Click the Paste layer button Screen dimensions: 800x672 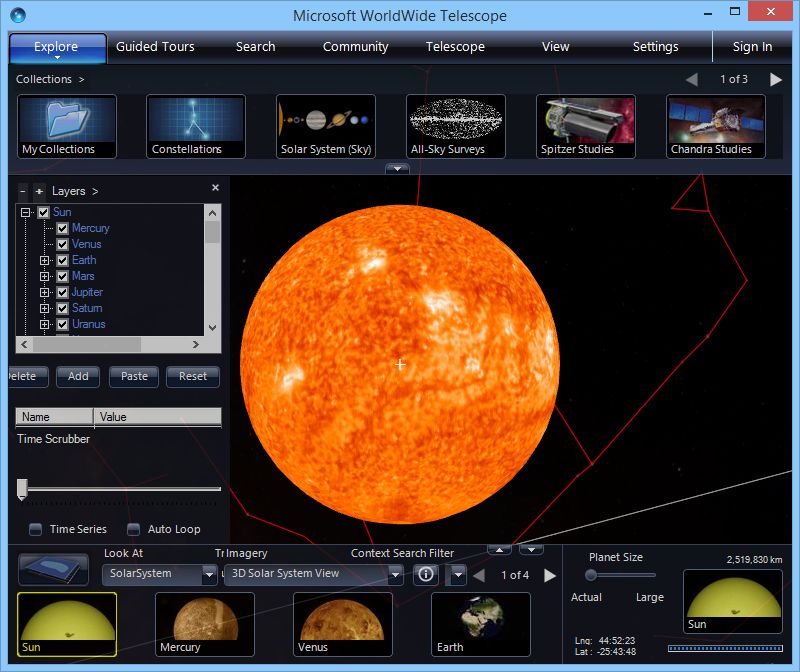[134, 377]
